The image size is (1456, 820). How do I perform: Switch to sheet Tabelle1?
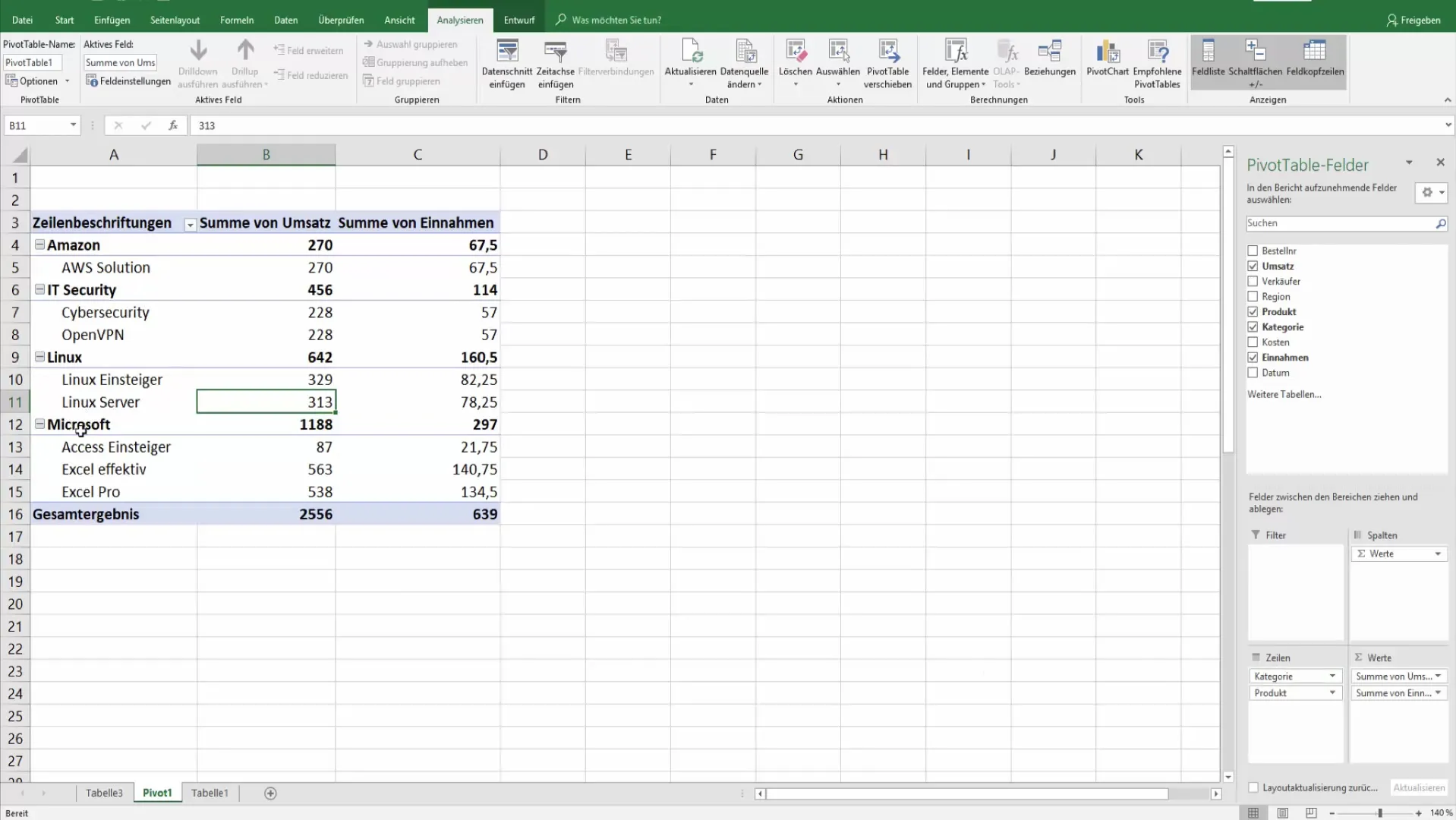click(210, 793)
